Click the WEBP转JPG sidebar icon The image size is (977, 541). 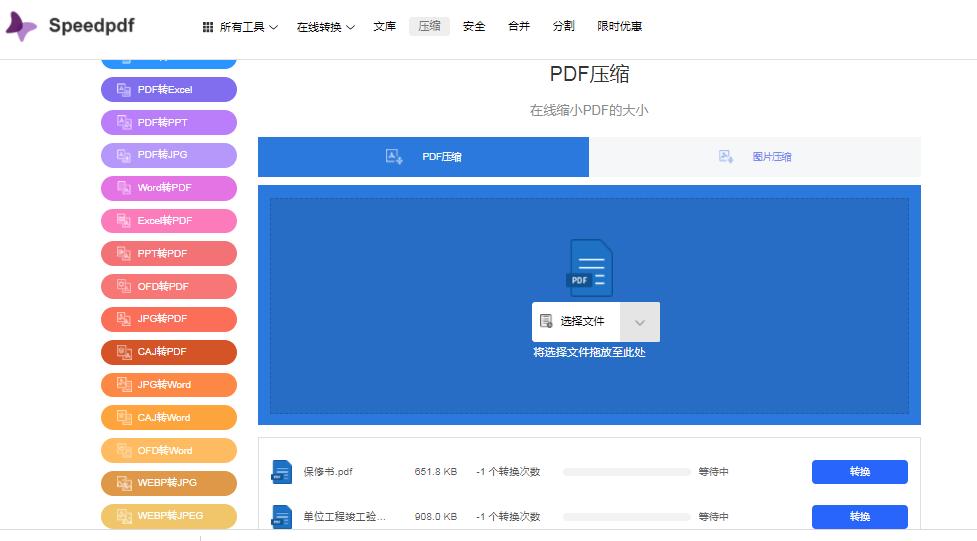pyautogui.click(x=124, y=482)
